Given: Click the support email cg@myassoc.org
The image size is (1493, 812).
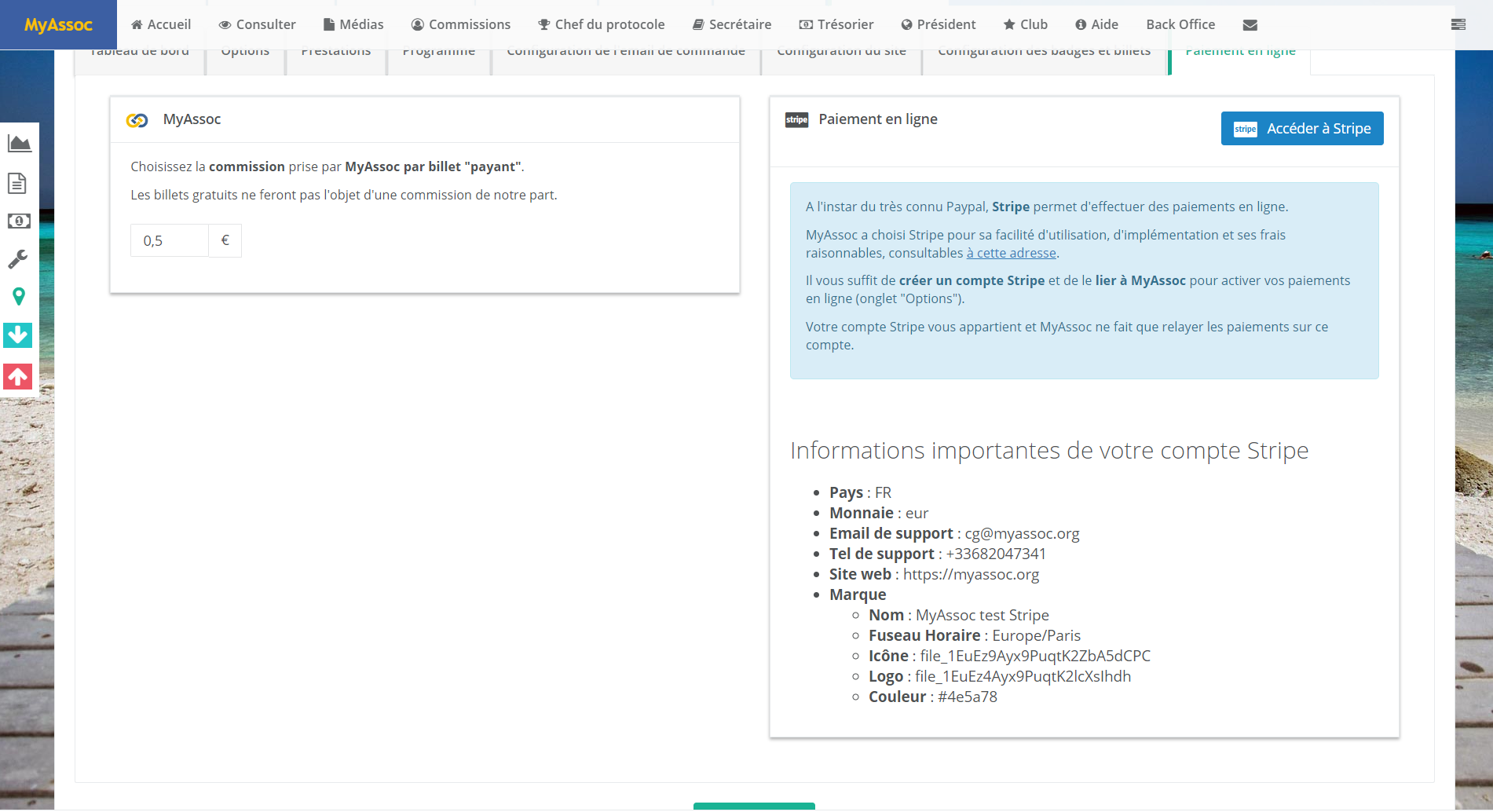Looking at the screenshot, I should pos(1022,533).
